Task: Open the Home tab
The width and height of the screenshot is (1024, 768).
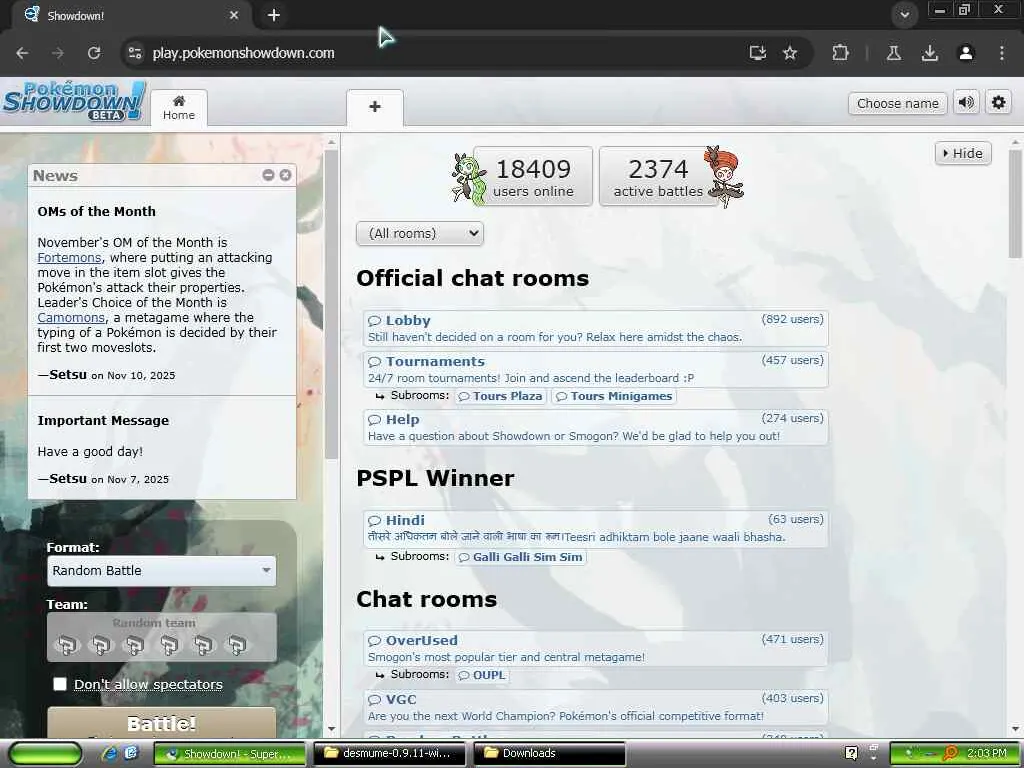Action: (179, 108)
